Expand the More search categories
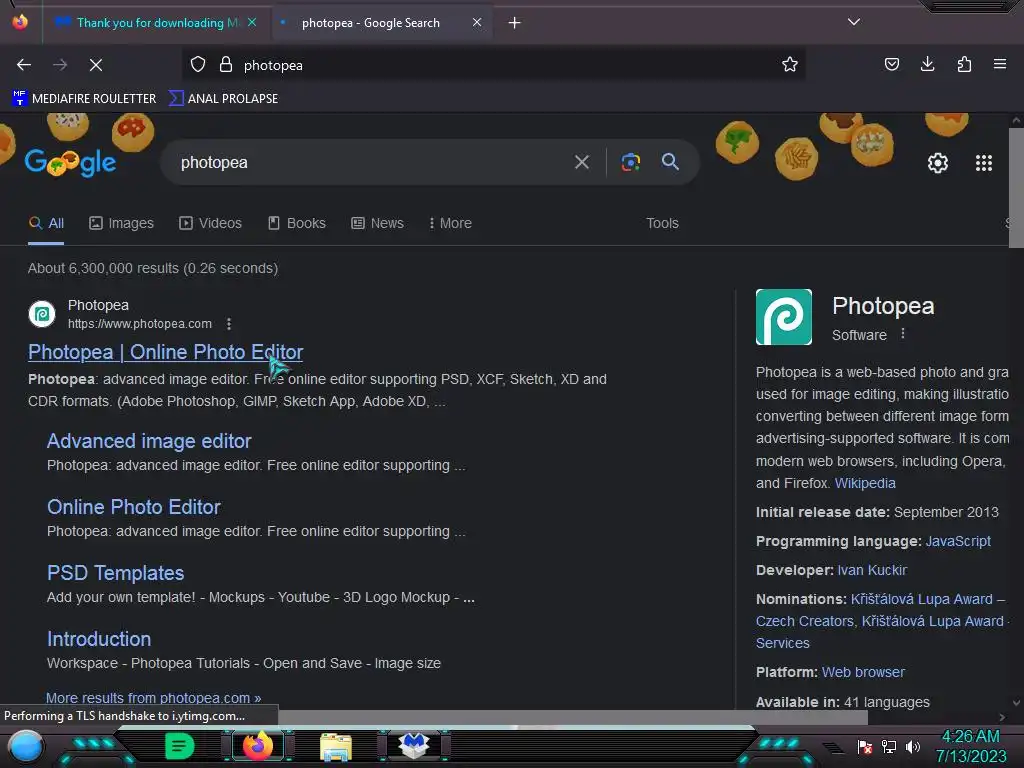 [450, 223]
